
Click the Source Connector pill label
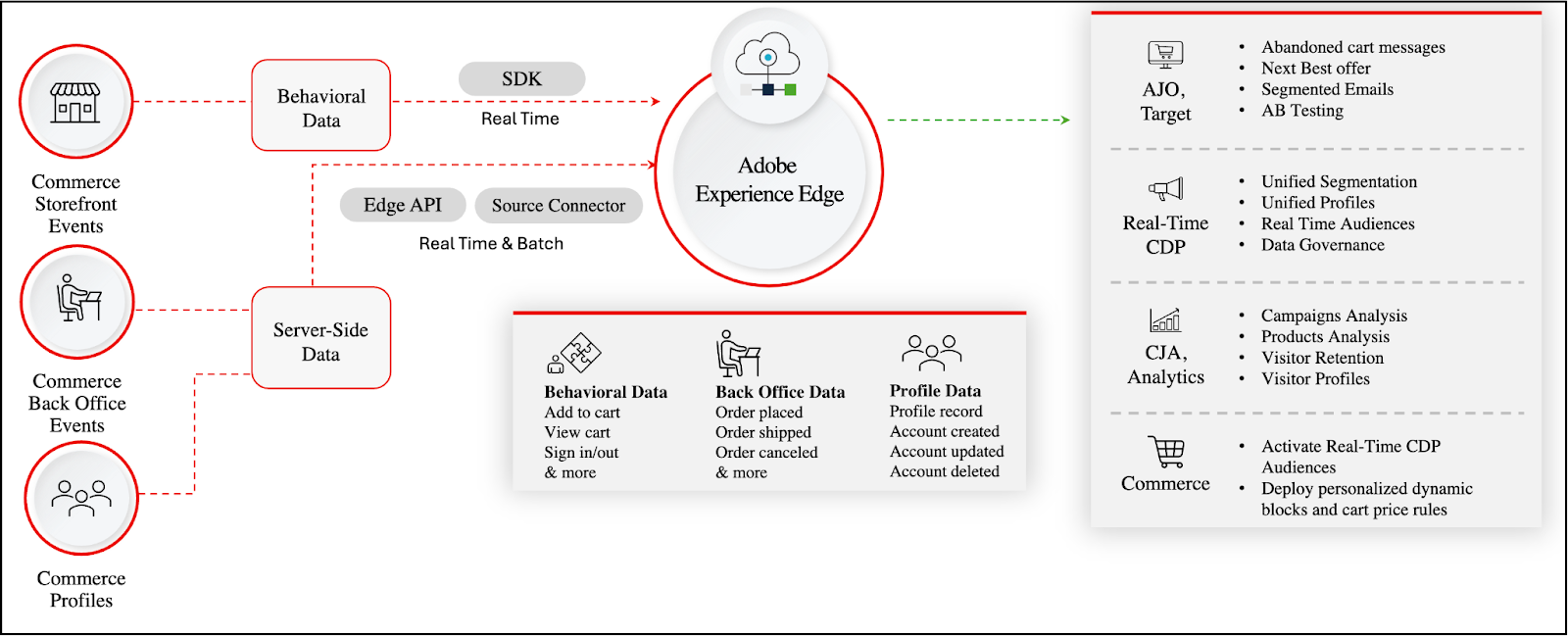pos(559,206)
